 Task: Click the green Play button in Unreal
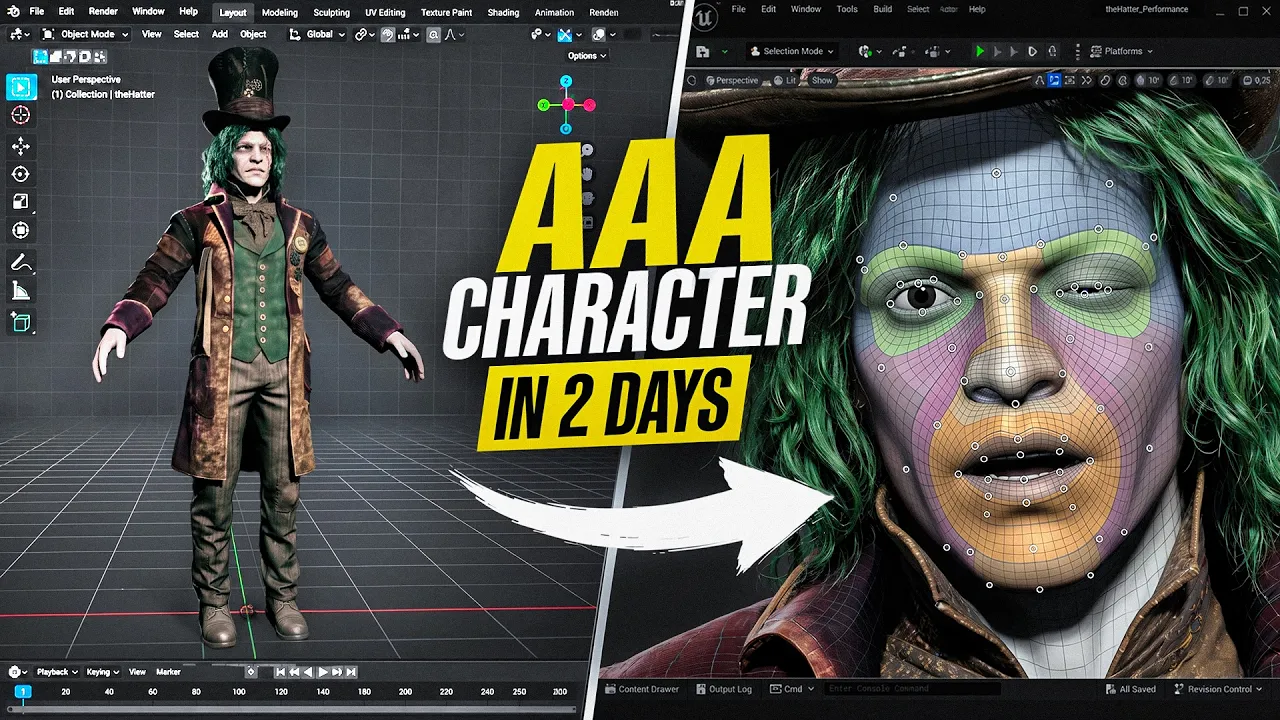(980, 51)
